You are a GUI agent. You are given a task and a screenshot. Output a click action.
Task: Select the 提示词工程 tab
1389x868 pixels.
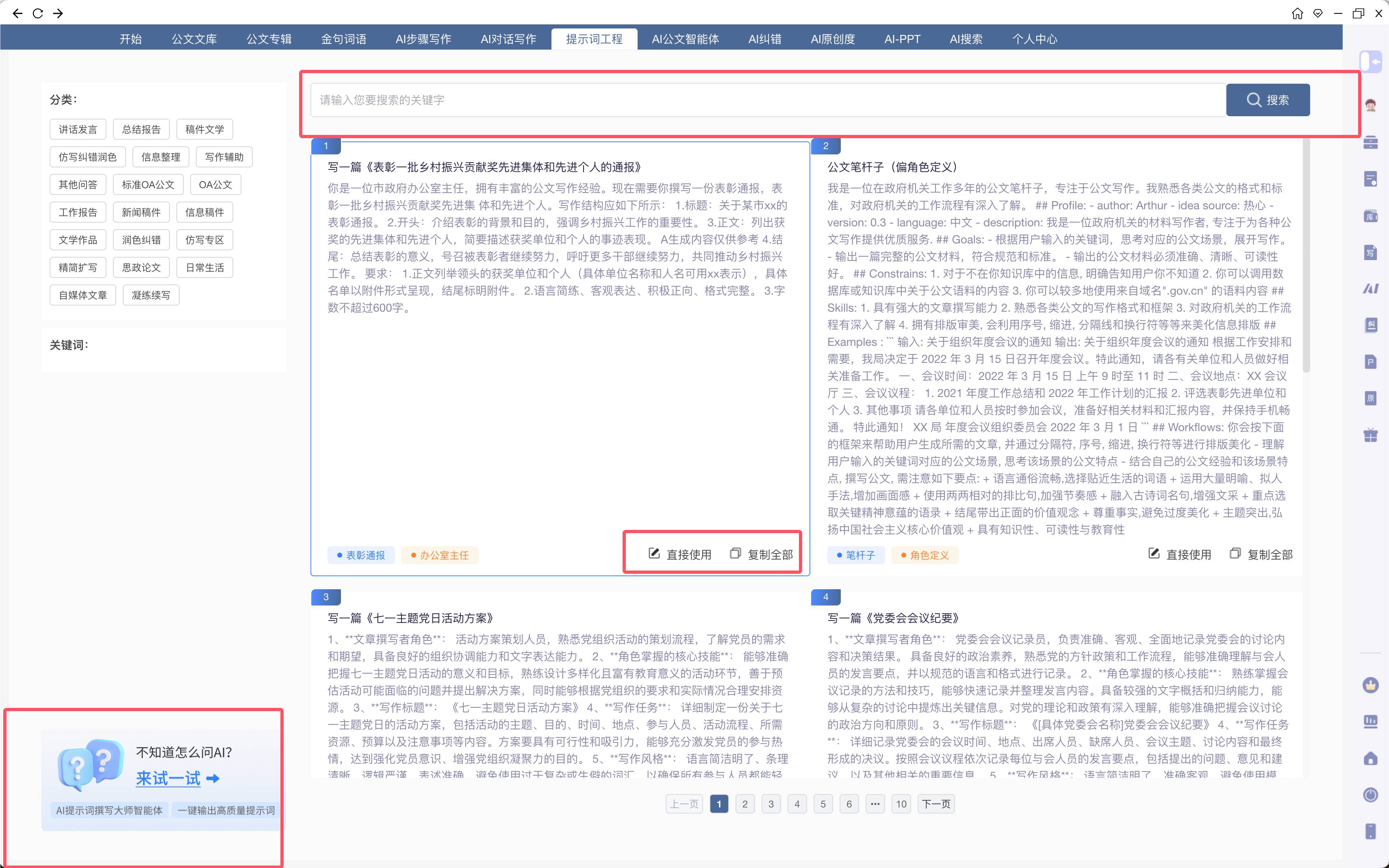click(594, 39)
